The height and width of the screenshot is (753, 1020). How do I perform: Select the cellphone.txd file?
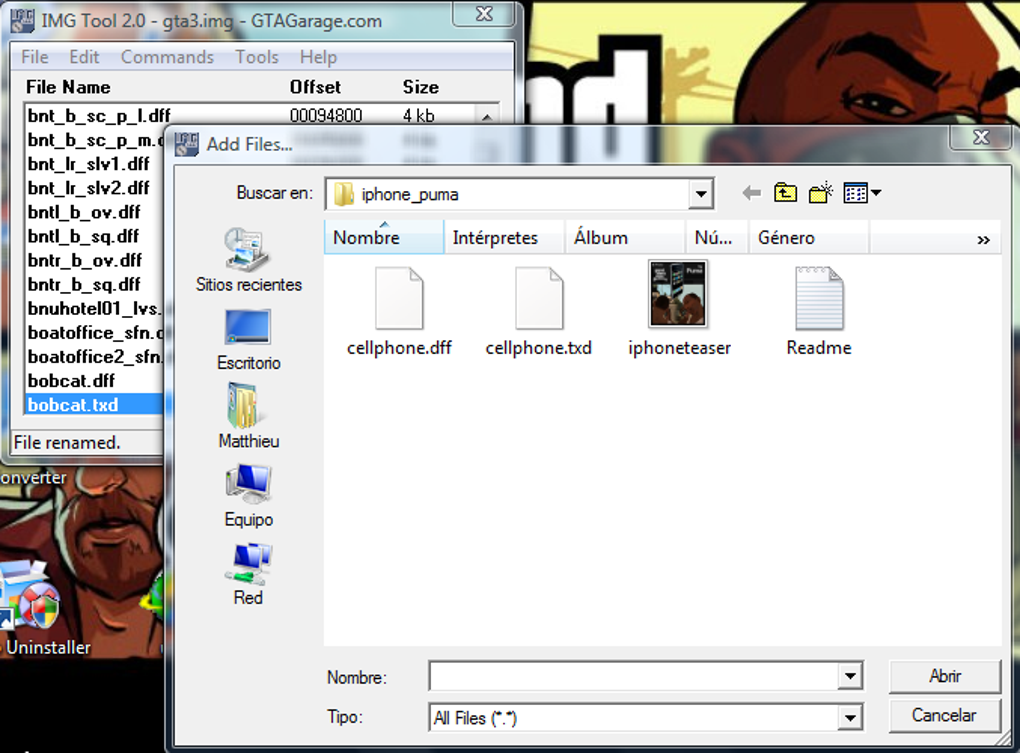(x=539, y=311)
